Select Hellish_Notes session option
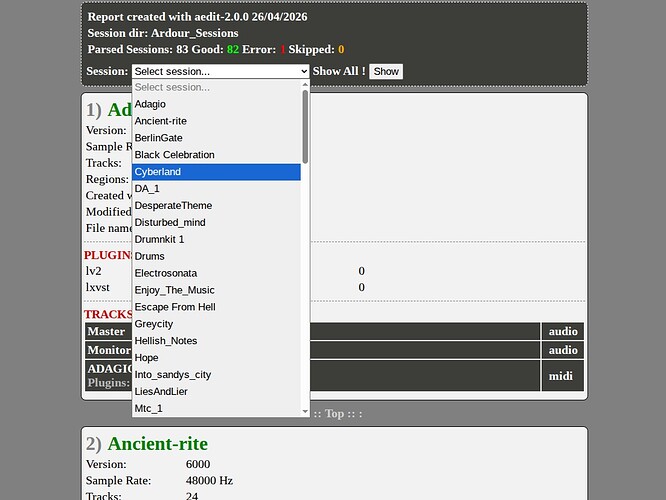666x500 pixels. coord(216,341)
